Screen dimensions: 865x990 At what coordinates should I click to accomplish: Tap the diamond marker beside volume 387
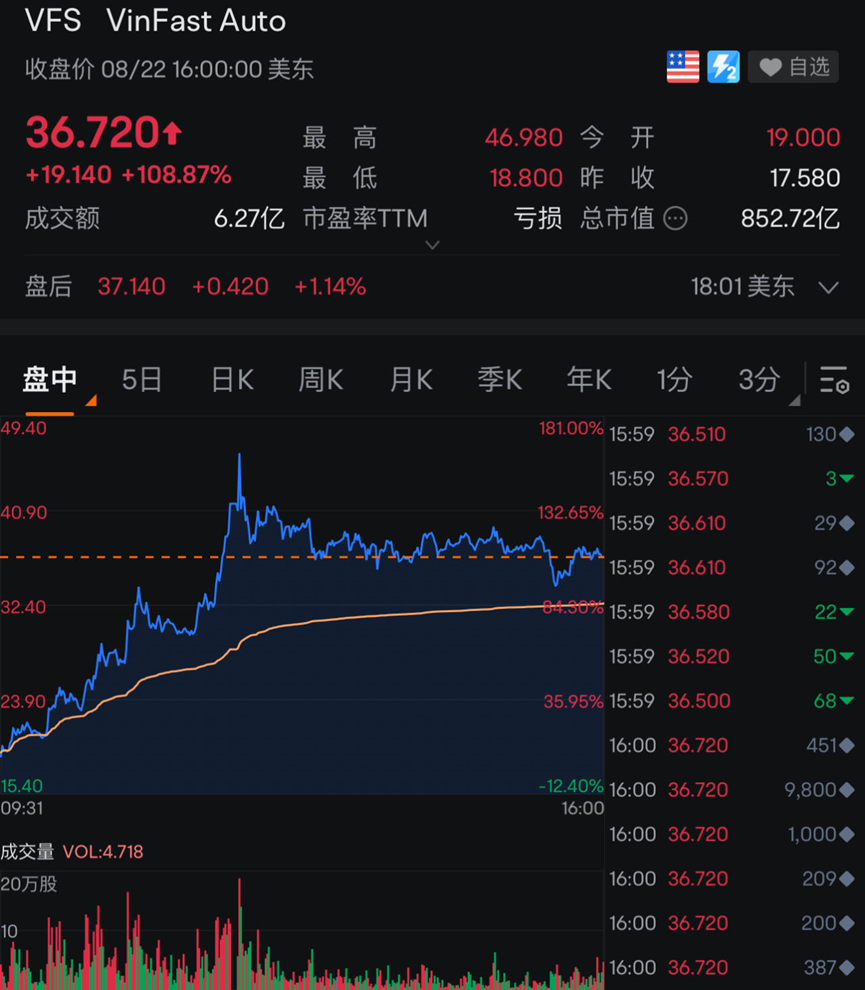[x=847, y=967]
